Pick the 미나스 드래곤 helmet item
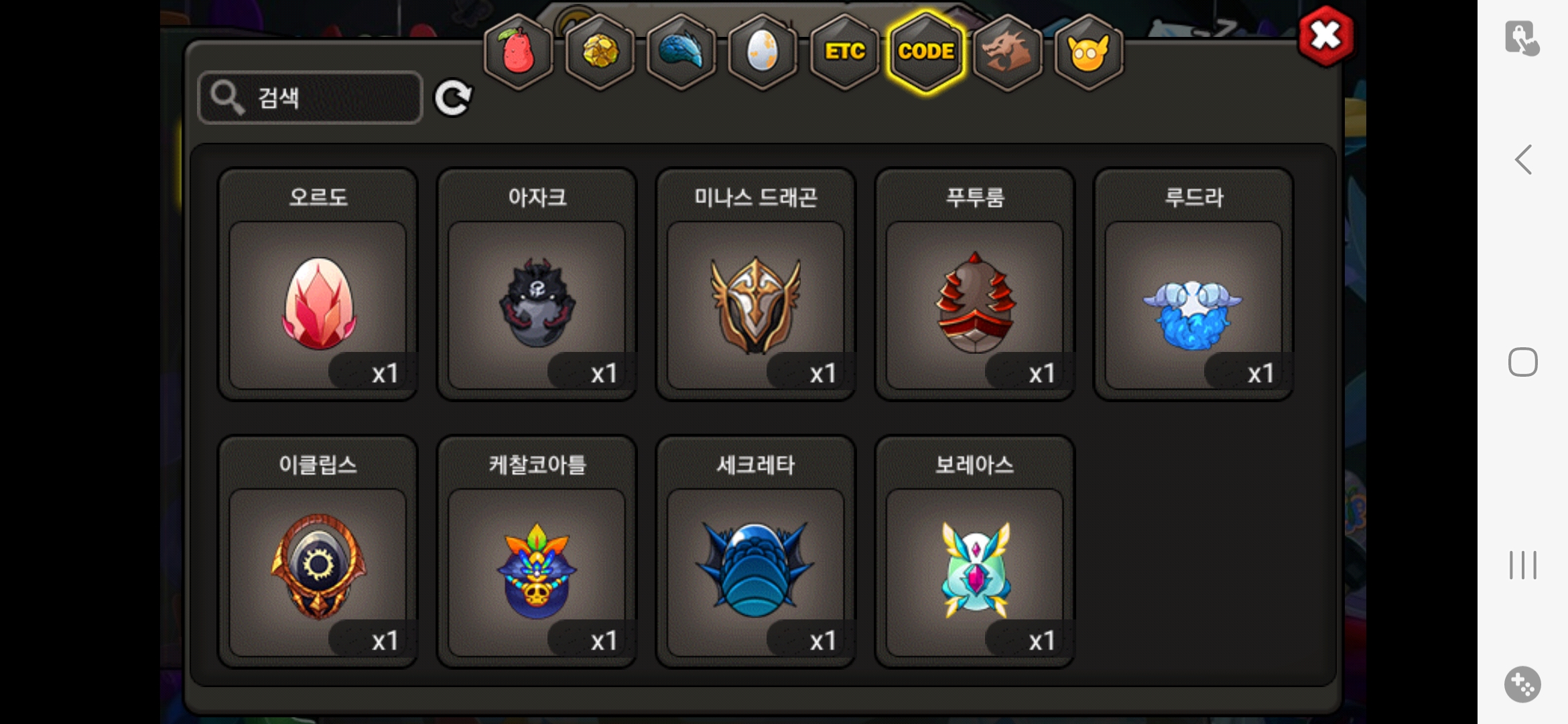This screenshot has height=724, width=1568. [756, 284]
